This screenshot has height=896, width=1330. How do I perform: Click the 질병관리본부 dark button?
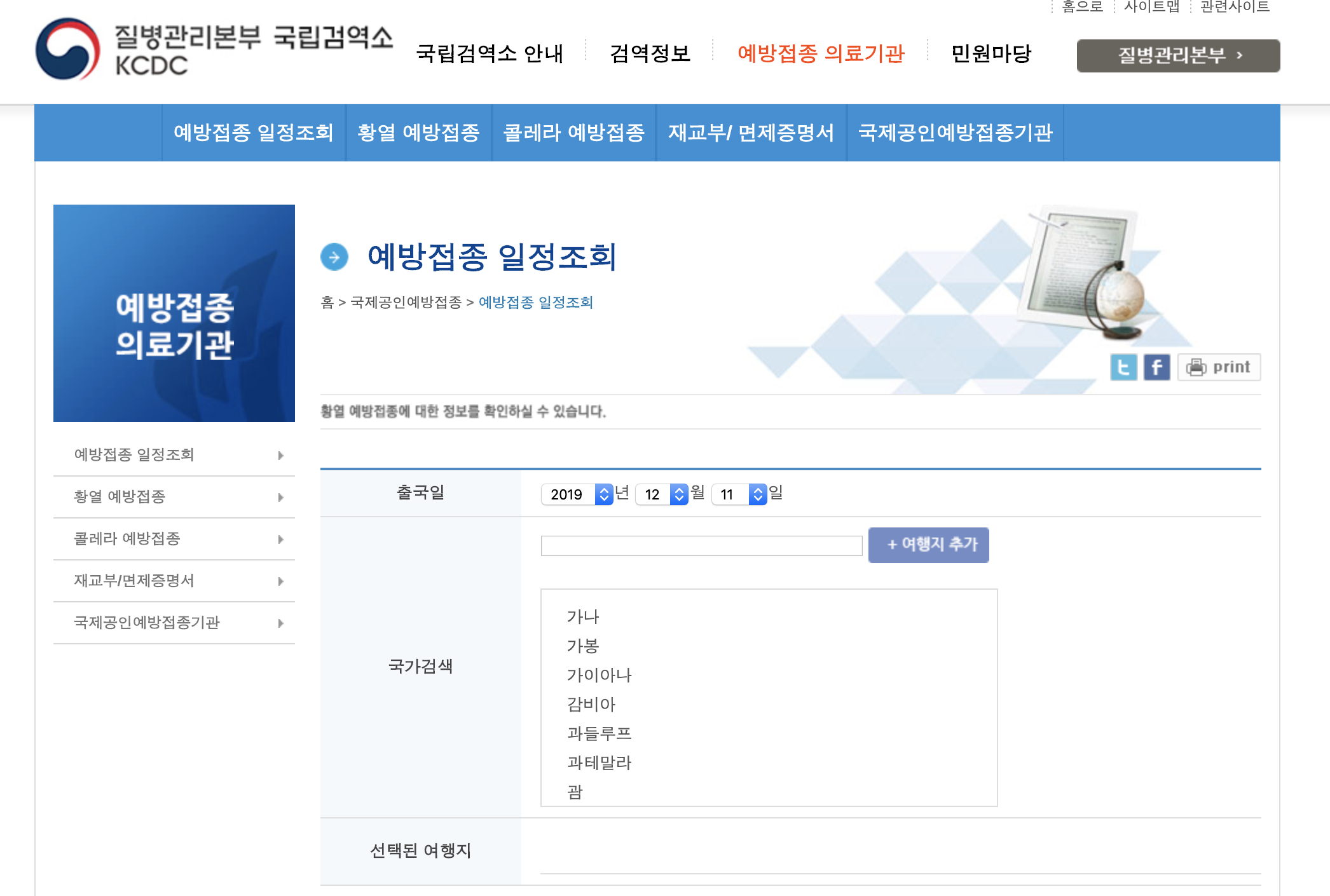[x=1178, y=56]
